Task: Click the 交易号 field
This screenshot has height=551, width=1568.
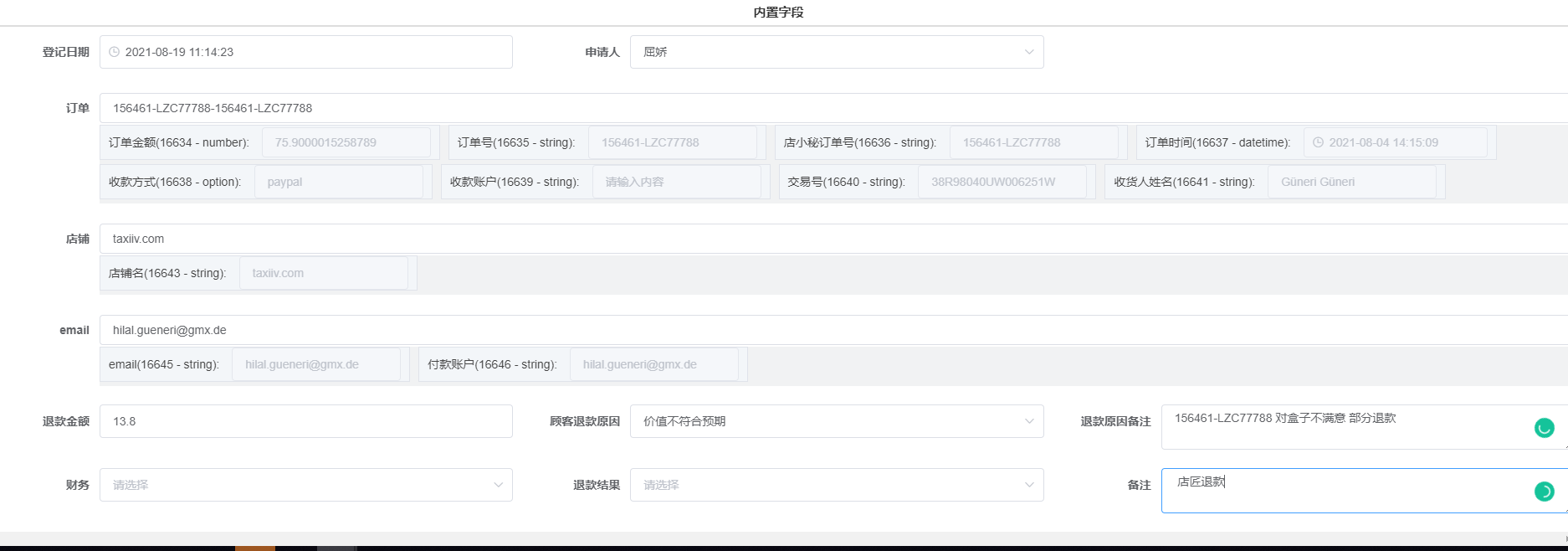Action: [1002, 182]
